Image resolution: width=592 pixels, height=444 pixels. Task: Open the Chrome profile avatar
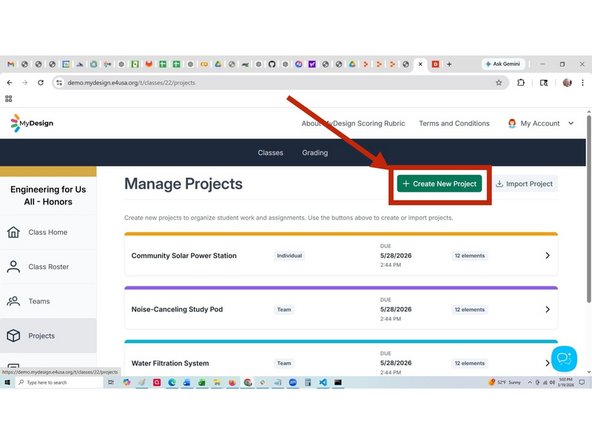coord(567,83)
